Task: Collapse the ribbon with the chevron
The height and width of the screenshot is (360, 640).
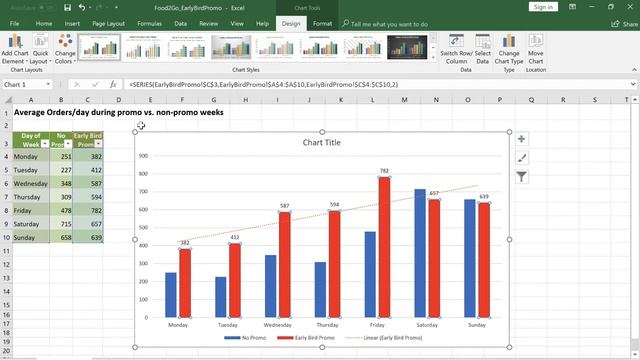Action: (x=634, y=70)
